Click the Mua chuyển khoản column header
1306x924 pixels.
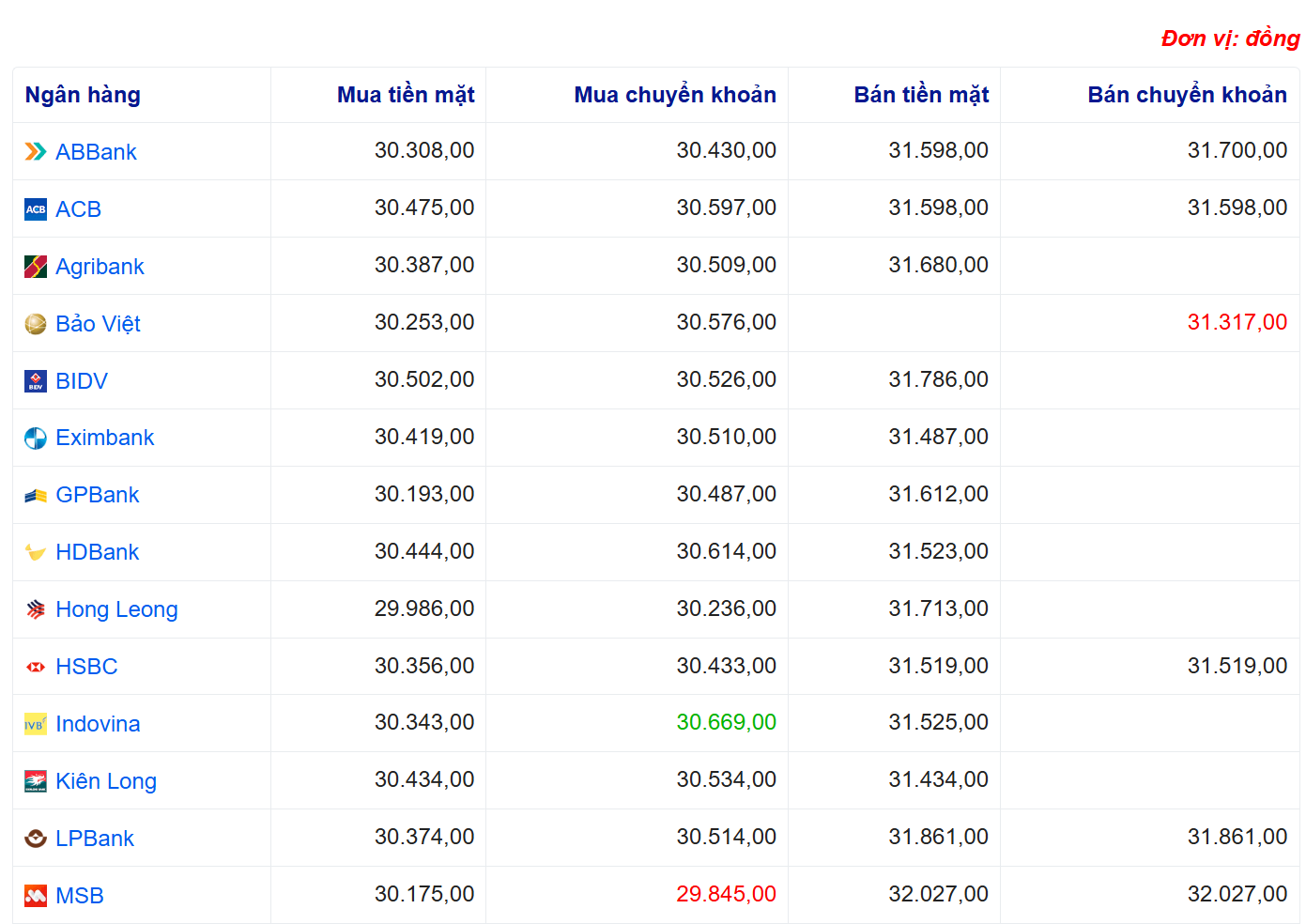coord(675,95)
